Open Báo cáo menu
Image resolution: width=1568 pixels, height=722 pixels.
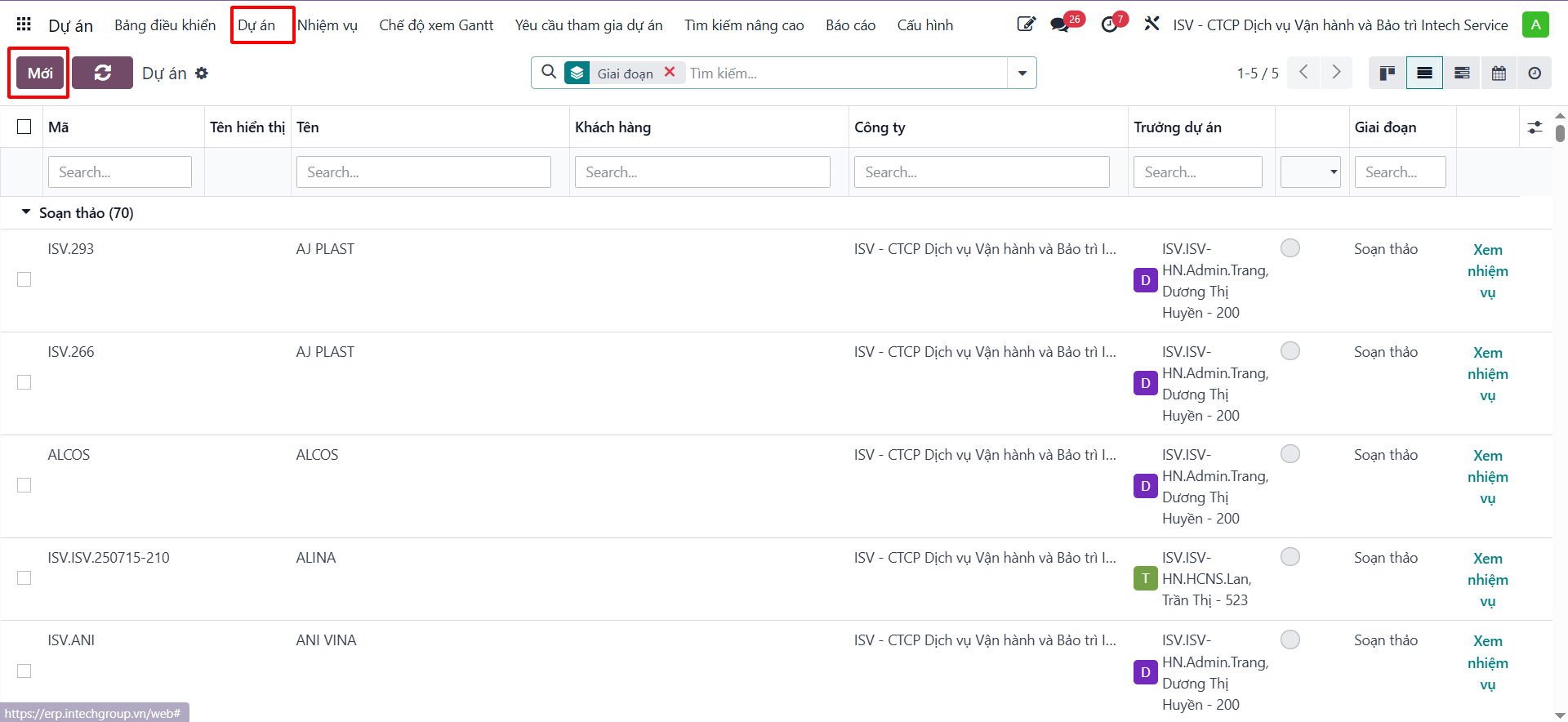pyautogui.click(x=850, y=25)
